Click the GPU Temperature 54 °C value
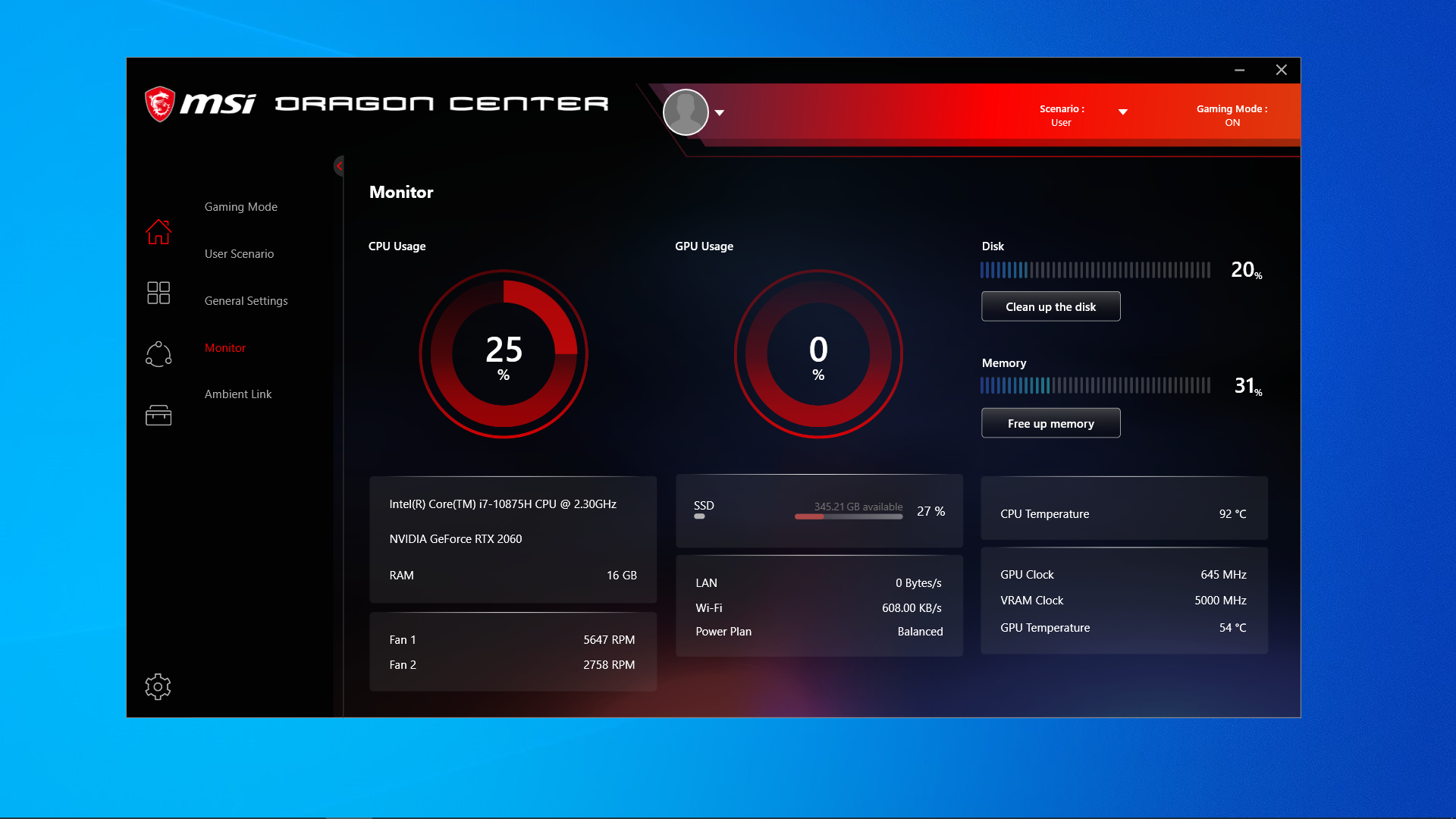 pyautogui.click(x=1232, y=628)
